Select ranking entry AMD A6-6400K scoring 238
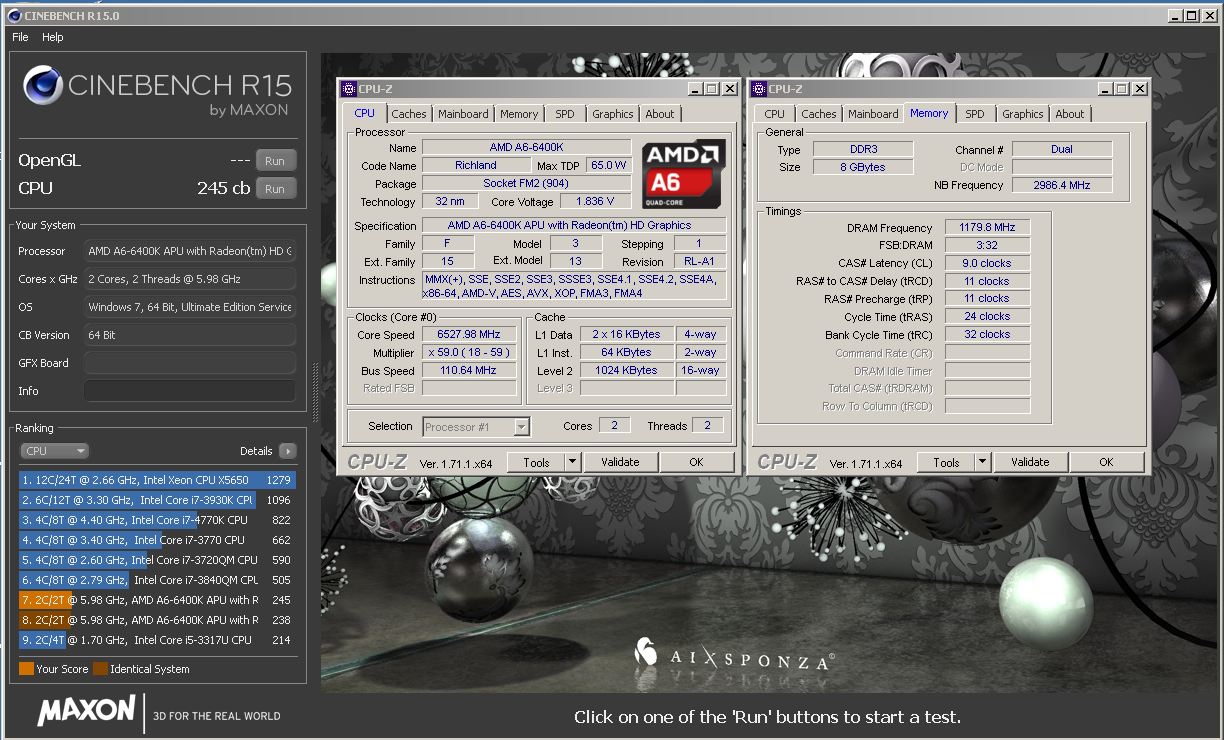1224x740 pixels. 157,620
